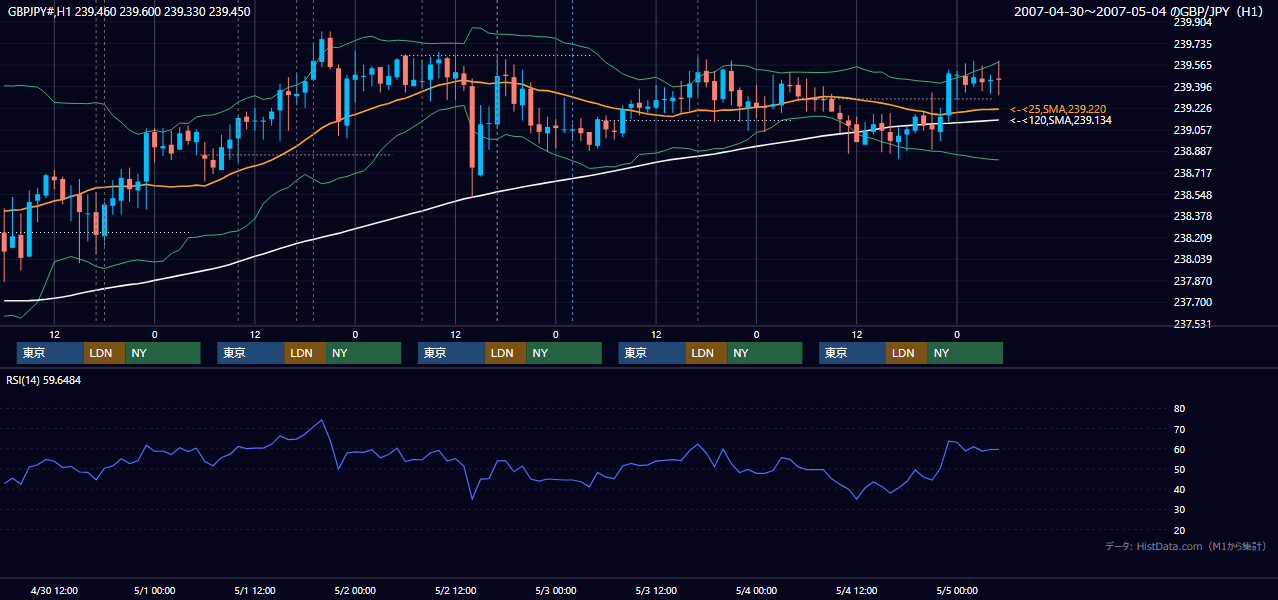Screen dimensions: 1278x600
Task: Click price axis value 239.735
Action: (1193, 44)
